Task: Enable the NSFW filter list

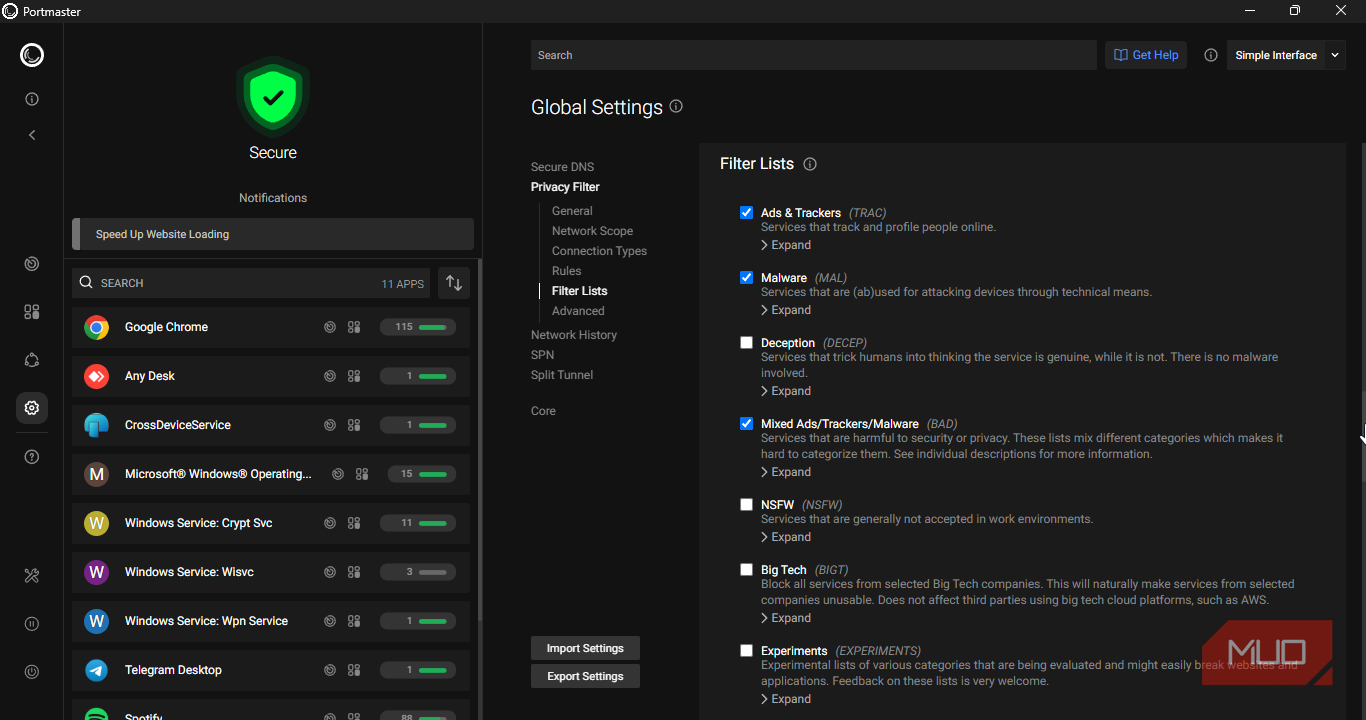Action: (746, 505)
